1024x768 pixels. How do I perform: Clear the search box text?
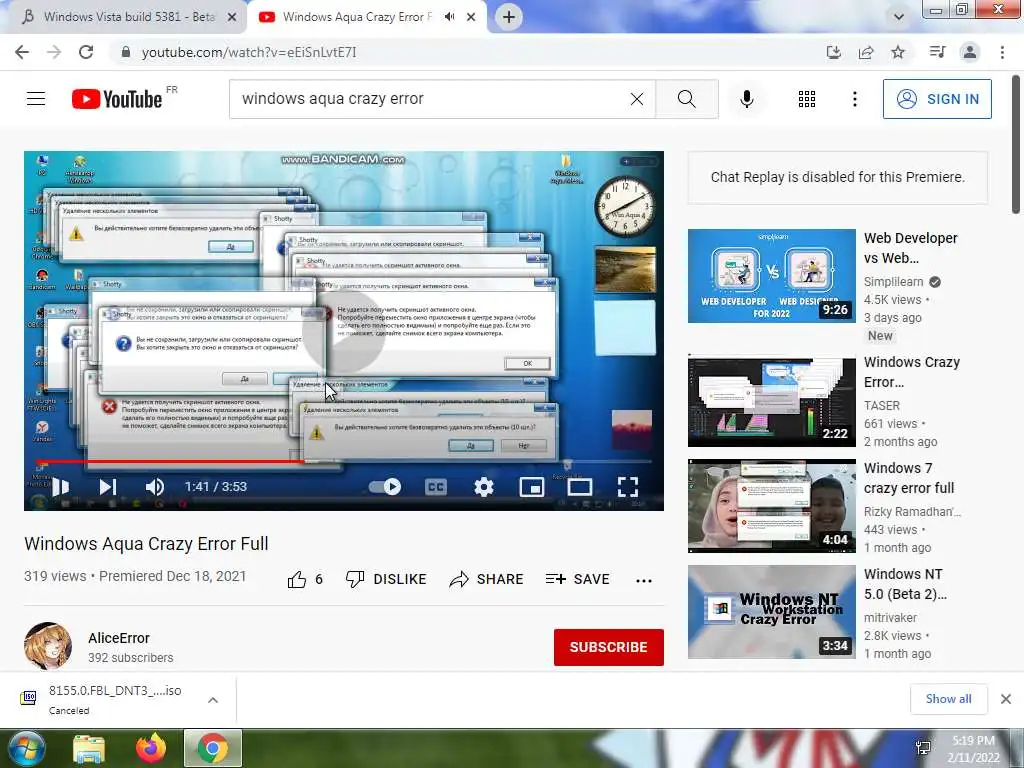coord(637,99)
